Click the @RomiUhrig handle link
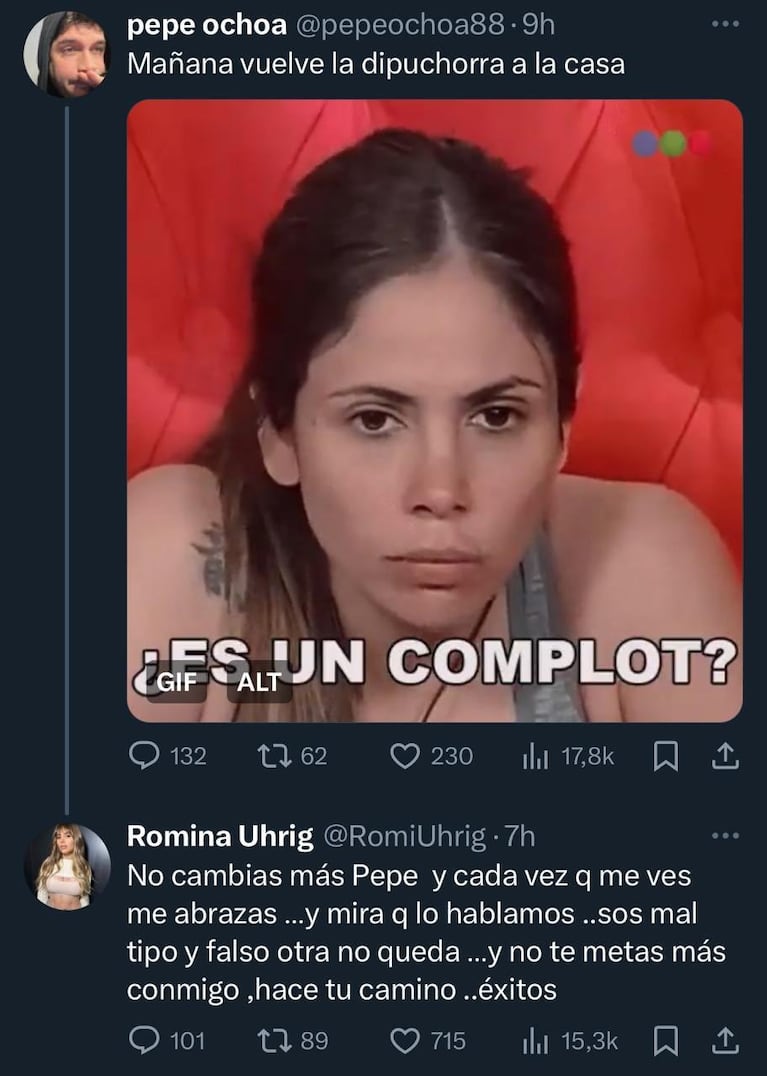767x1076 pixels. (403, 836)
